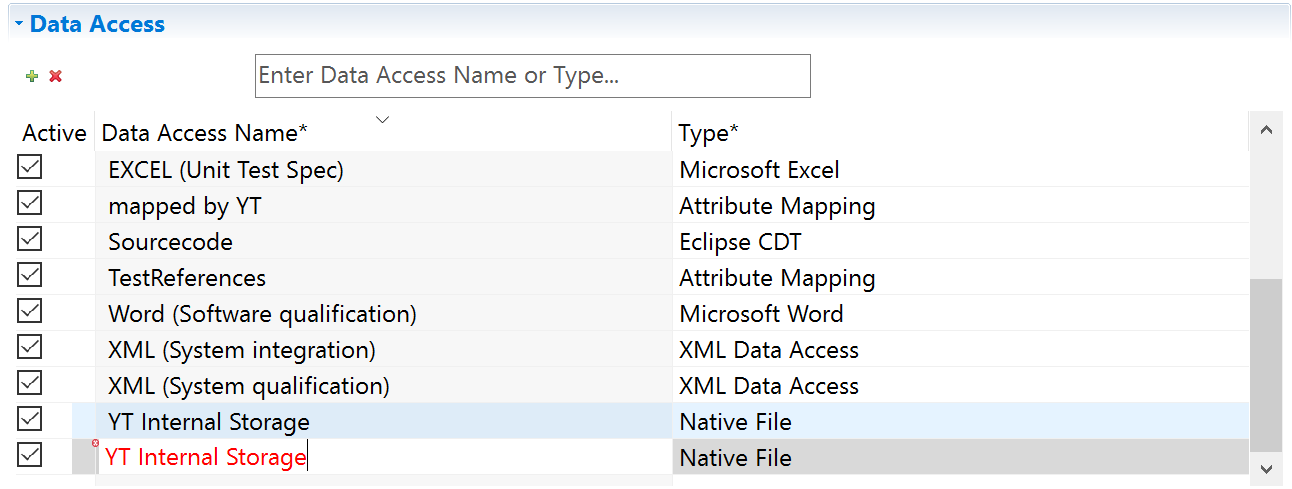The image size is (1292, 489).
Task: Click the Active column header
Action: [55, 132]
